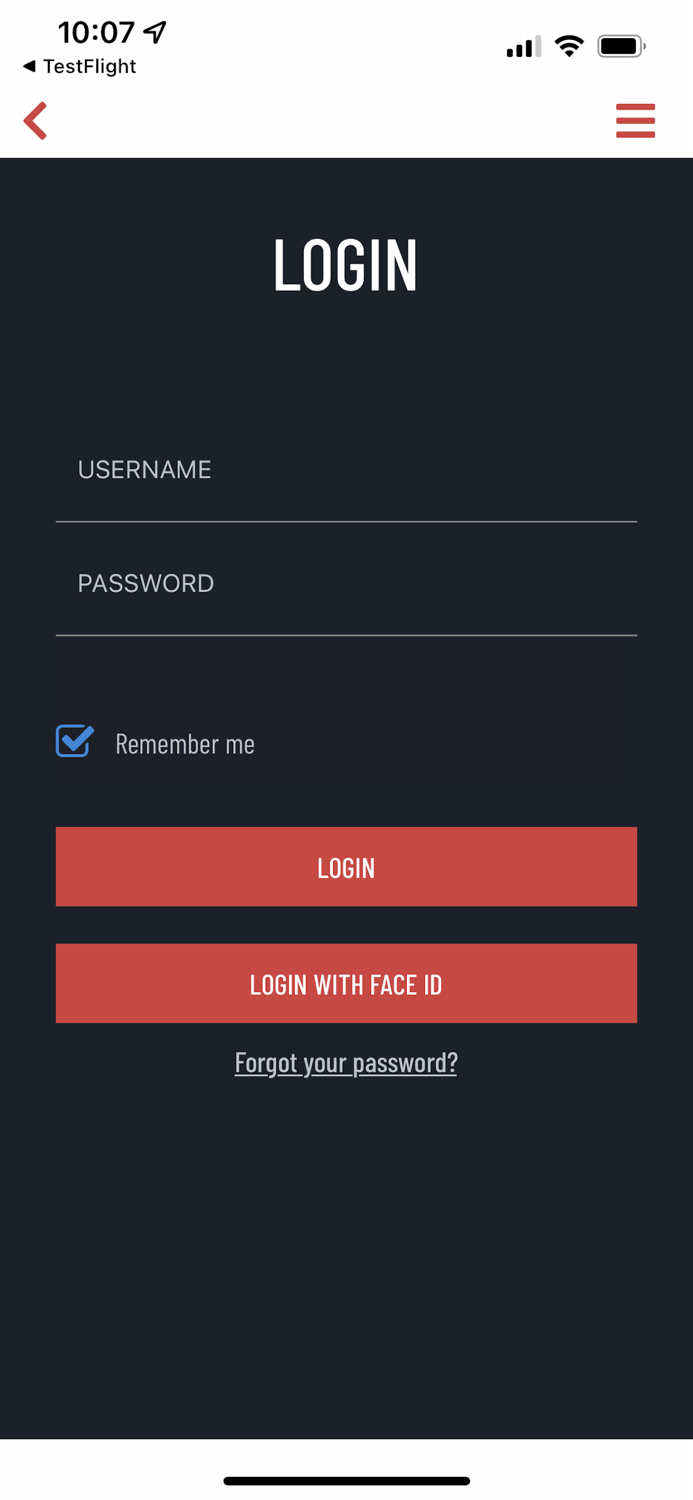
Task: Tap the battery icon in status bar
Action: [x=620, y=44]
